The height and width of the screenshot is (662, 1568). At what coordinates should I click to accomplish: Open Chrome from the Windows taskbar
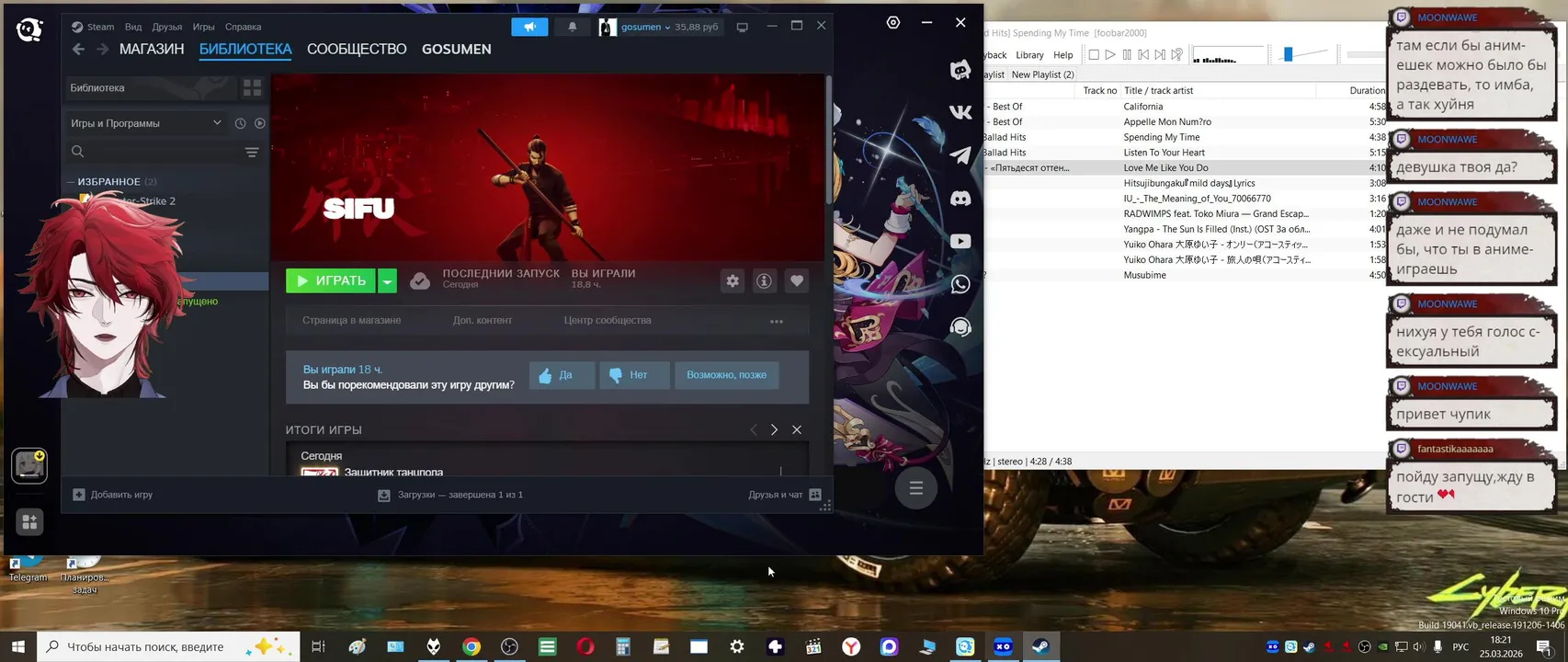472,646
